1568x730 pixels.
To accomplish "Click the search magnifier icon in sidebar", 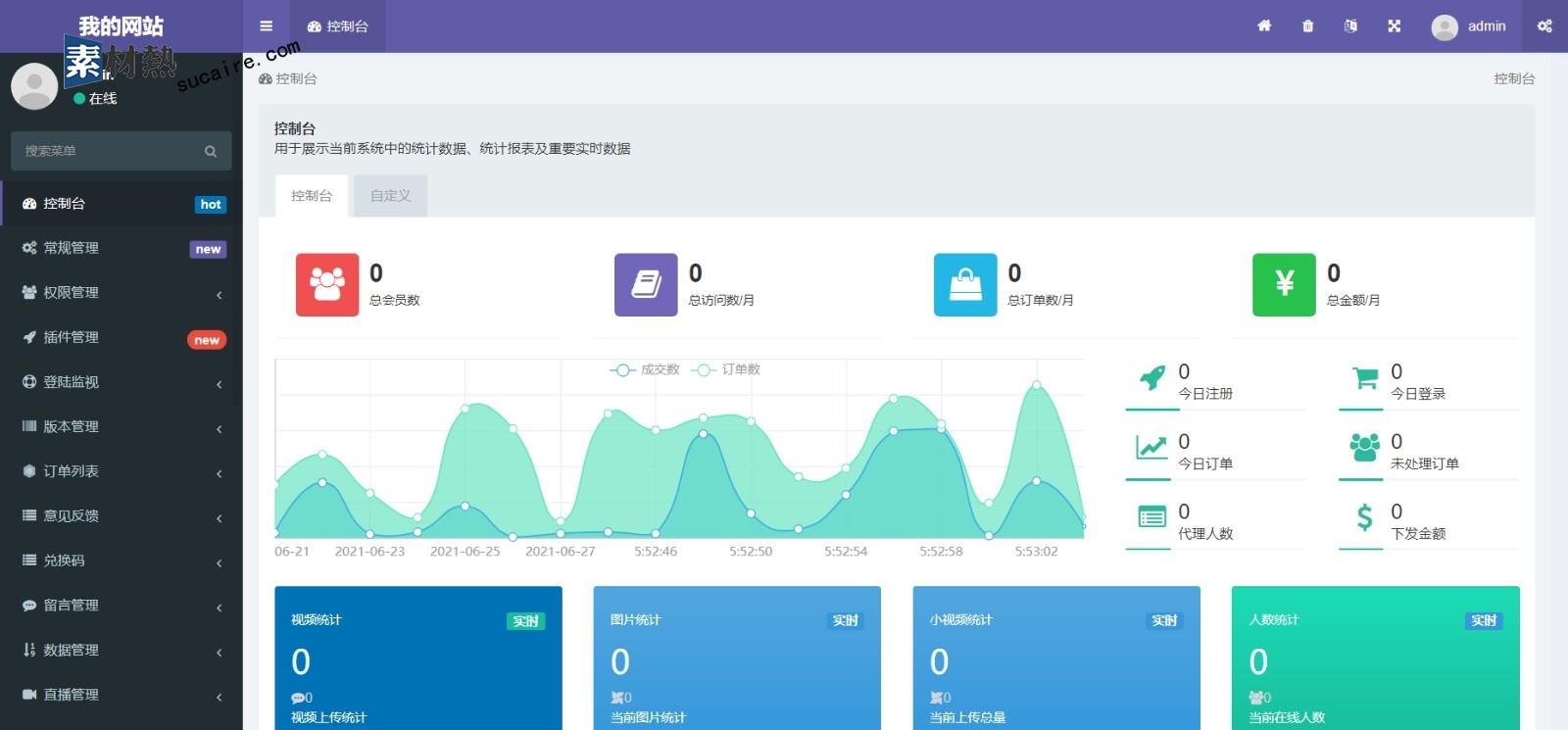I will (210, 151).
